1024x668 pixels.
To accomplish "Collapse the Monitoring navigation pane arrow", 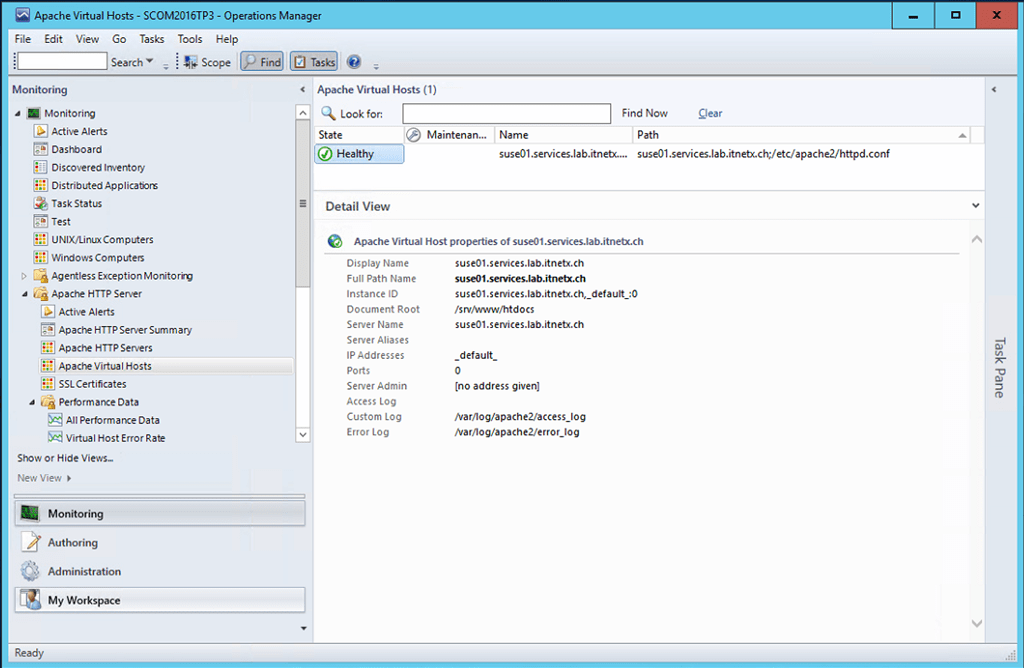I will pyautogui.click(x=302, y=89).
